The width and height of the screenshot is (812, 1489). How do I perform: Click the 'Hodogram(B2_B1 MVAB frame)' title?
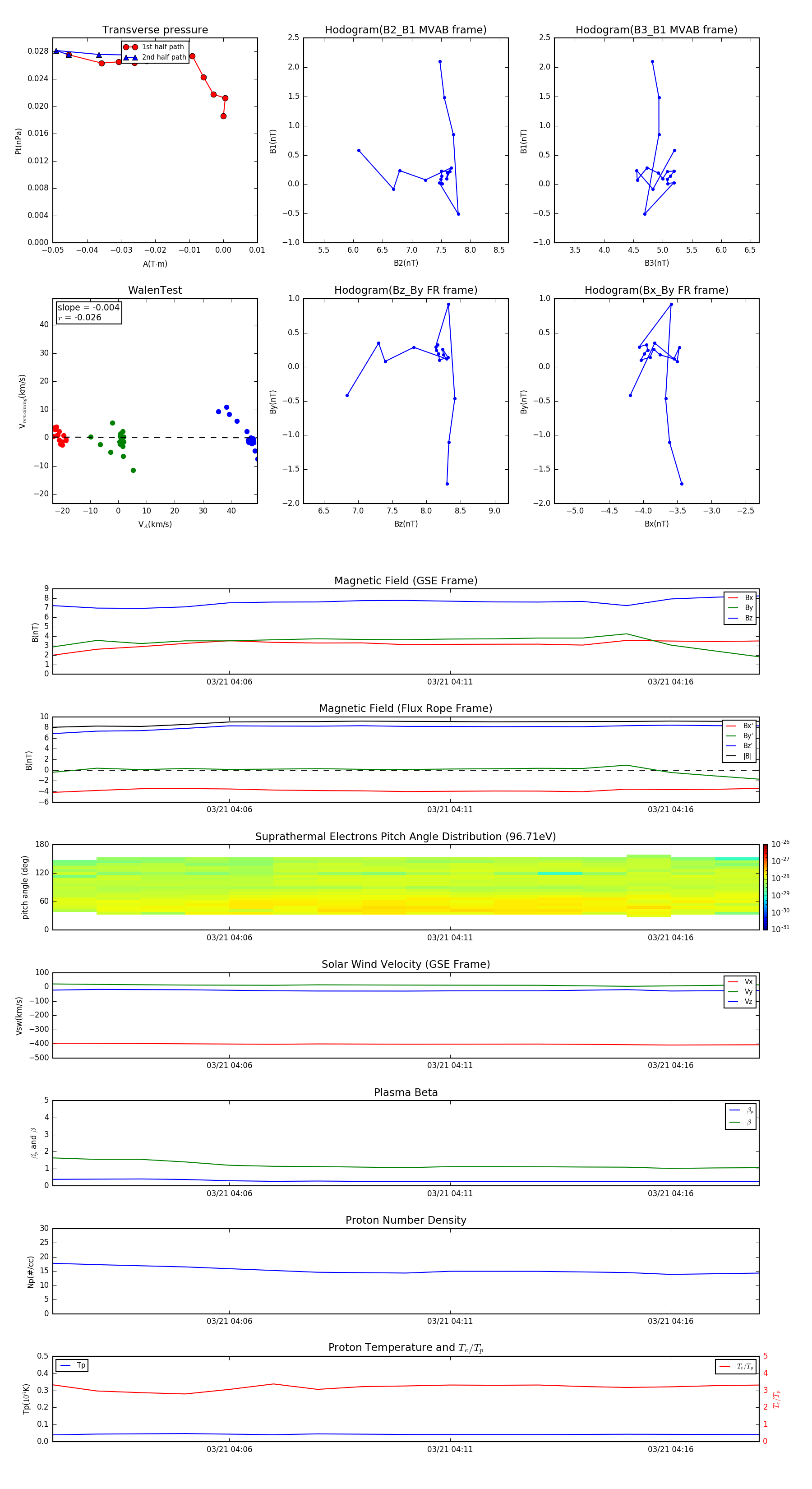[x=406, y=30]
